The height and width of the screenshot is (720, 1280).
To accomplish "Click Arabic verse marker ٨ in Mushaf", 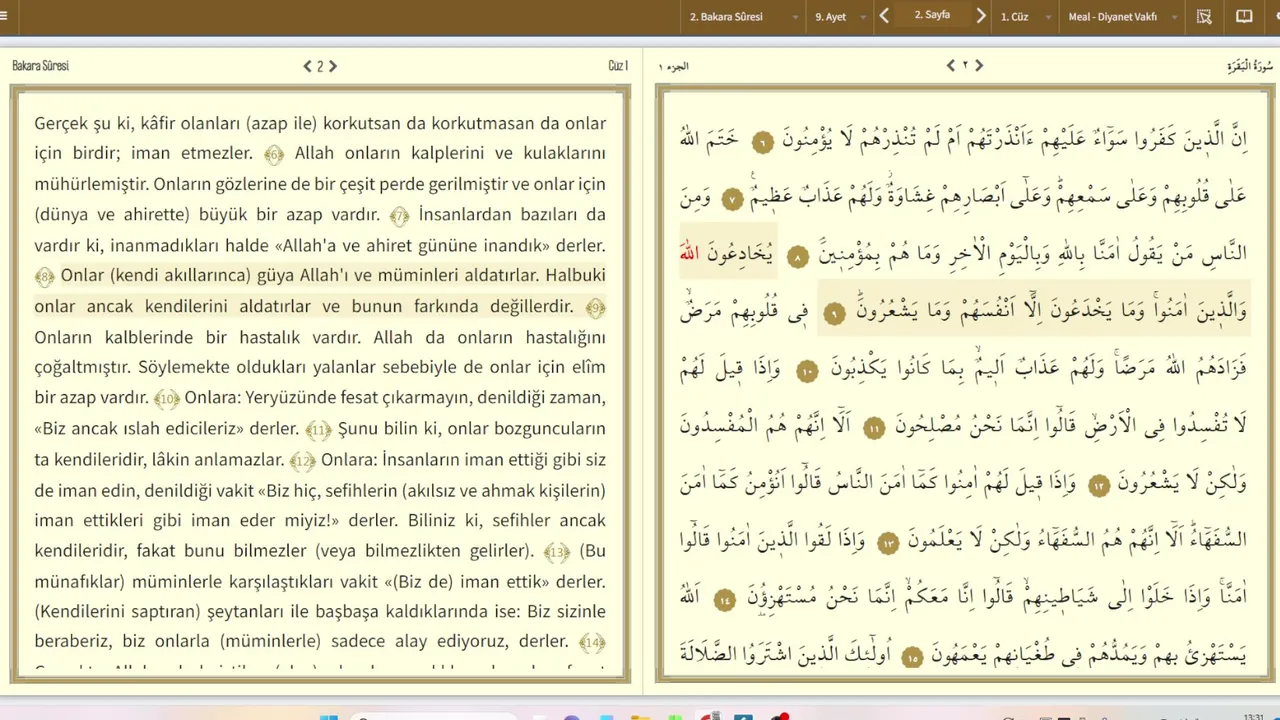I will (797, 257).
